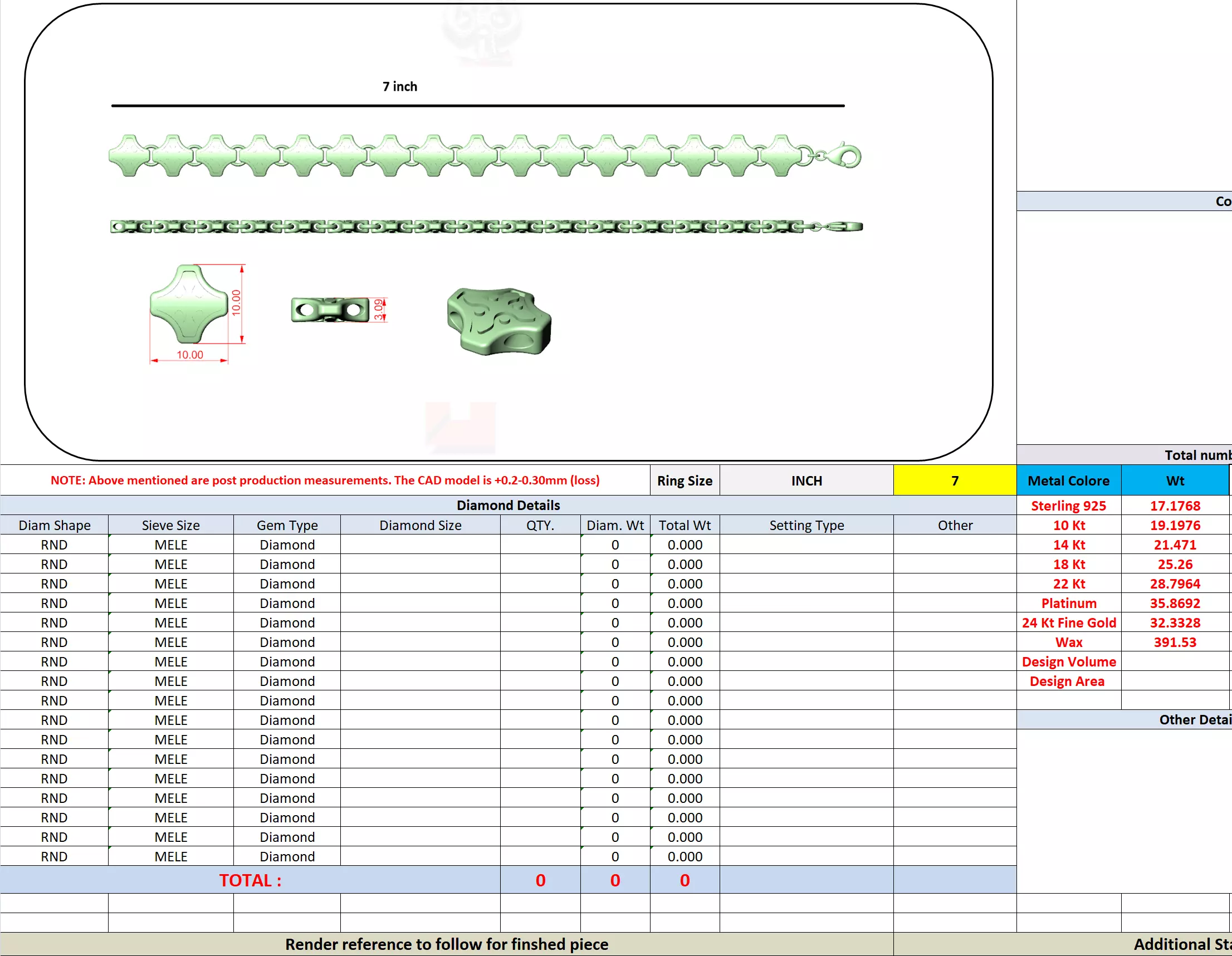The height and width of the screenshot is (956, 1232).
Task: Select the Setting Type column header
Action: pos(806,525)
